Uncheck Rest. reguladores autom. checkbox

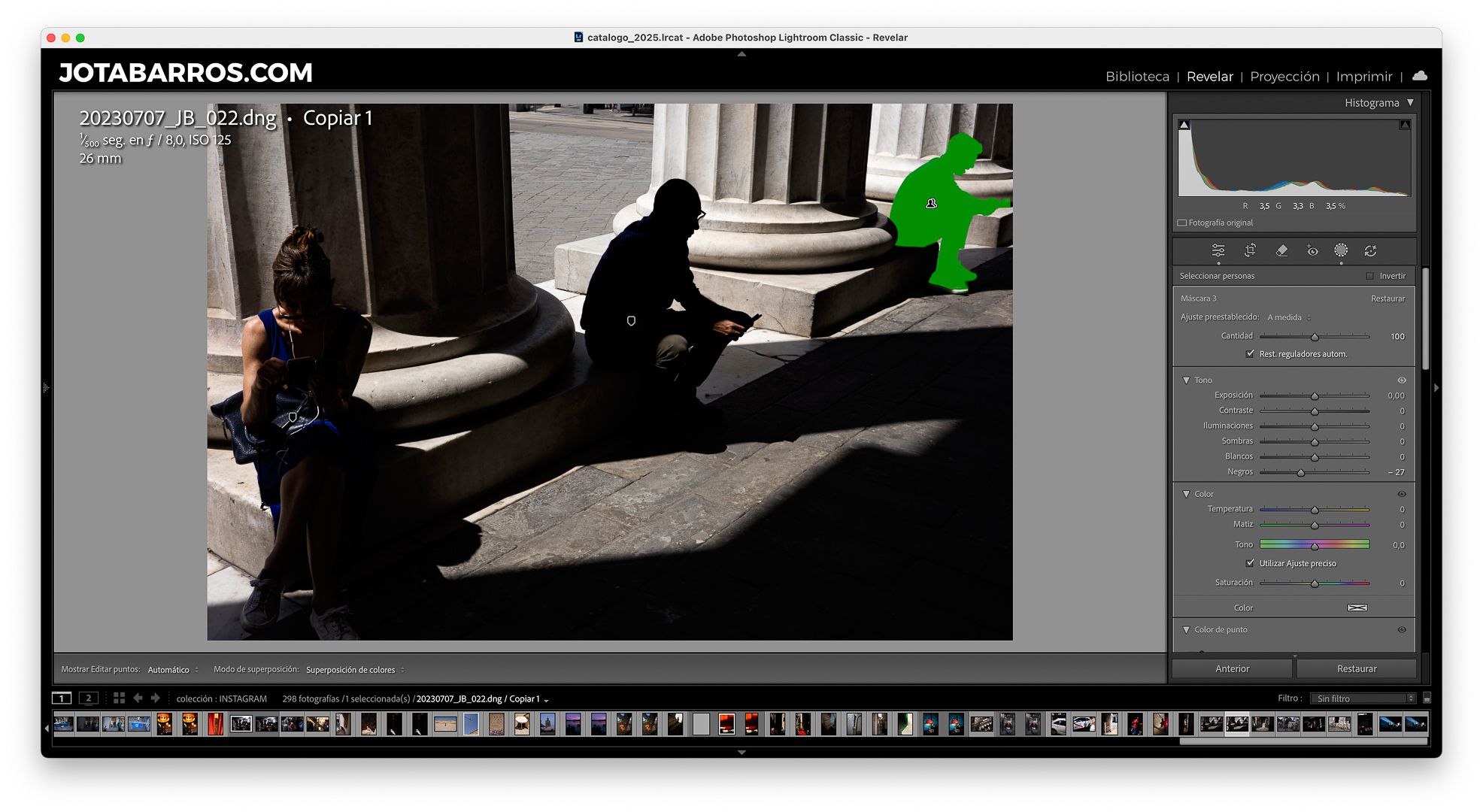pos(1250,353)
